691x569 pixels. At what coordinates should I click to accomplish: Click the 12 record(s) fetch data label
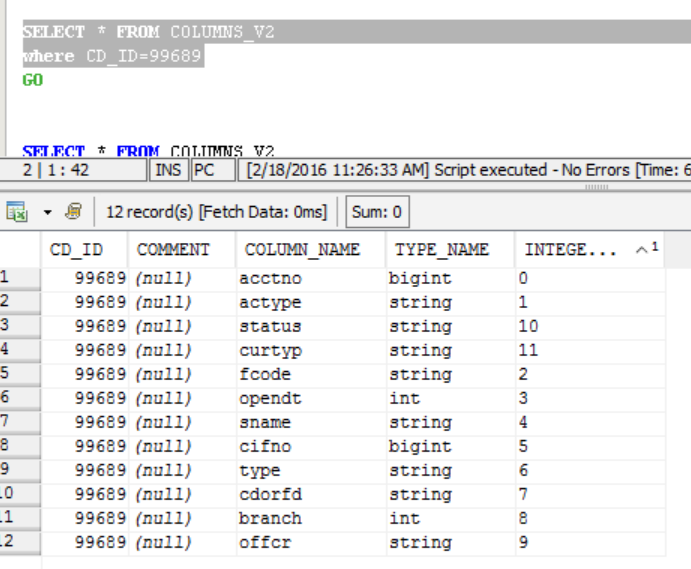click(216, 212)
